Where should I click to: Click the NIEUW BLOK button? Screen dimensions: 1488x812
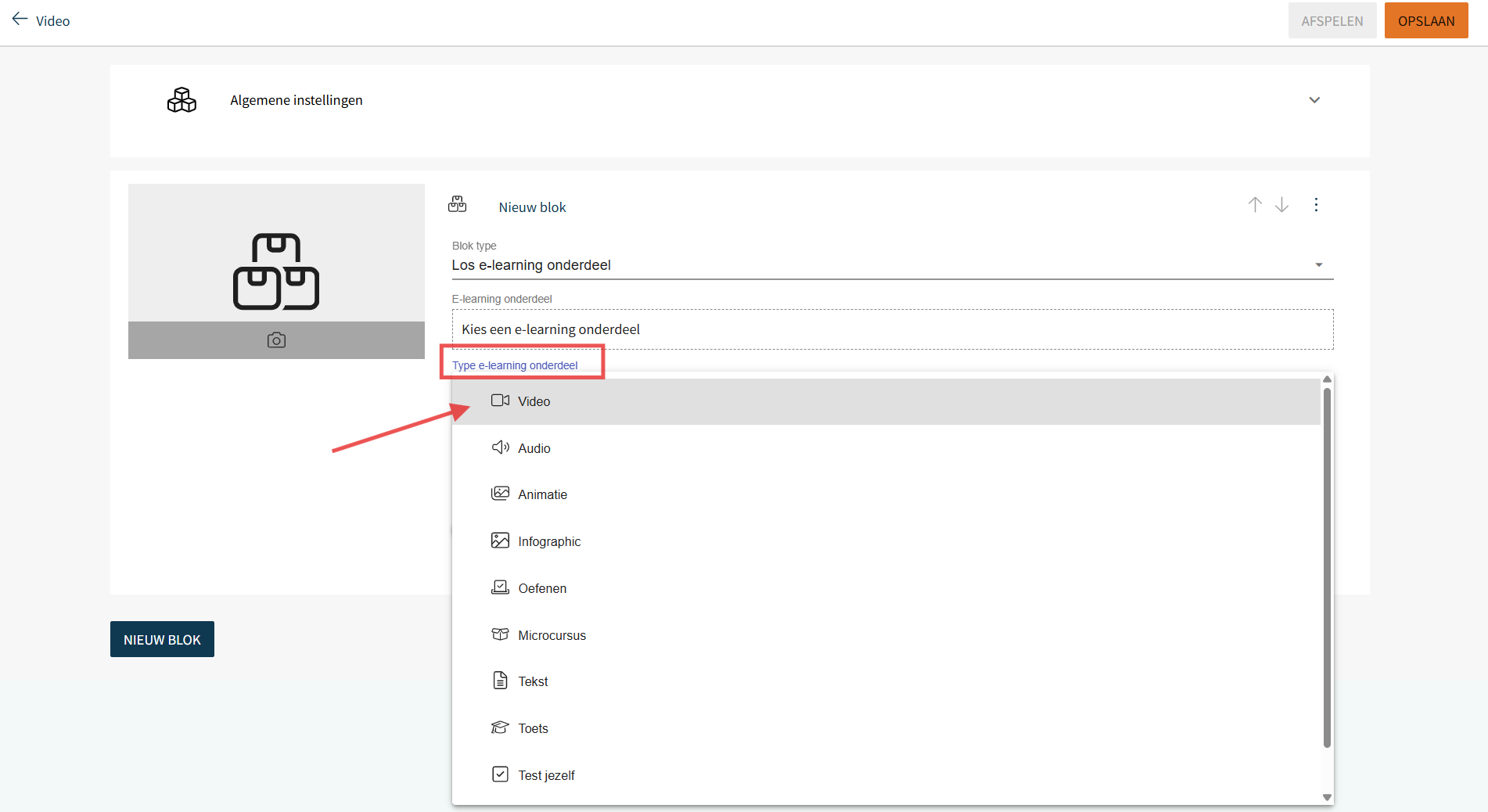point(162,639)
